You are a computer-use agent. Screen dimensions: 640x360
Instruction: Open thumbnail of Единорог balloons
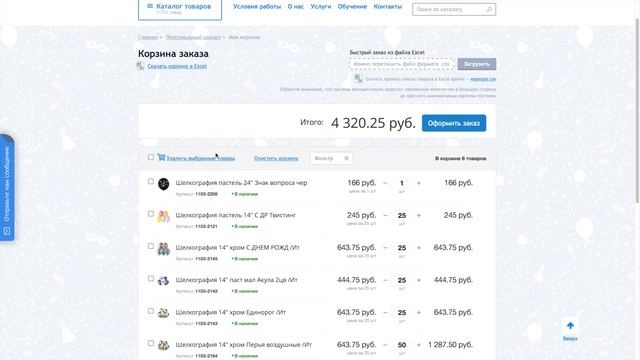pos(164,313)
